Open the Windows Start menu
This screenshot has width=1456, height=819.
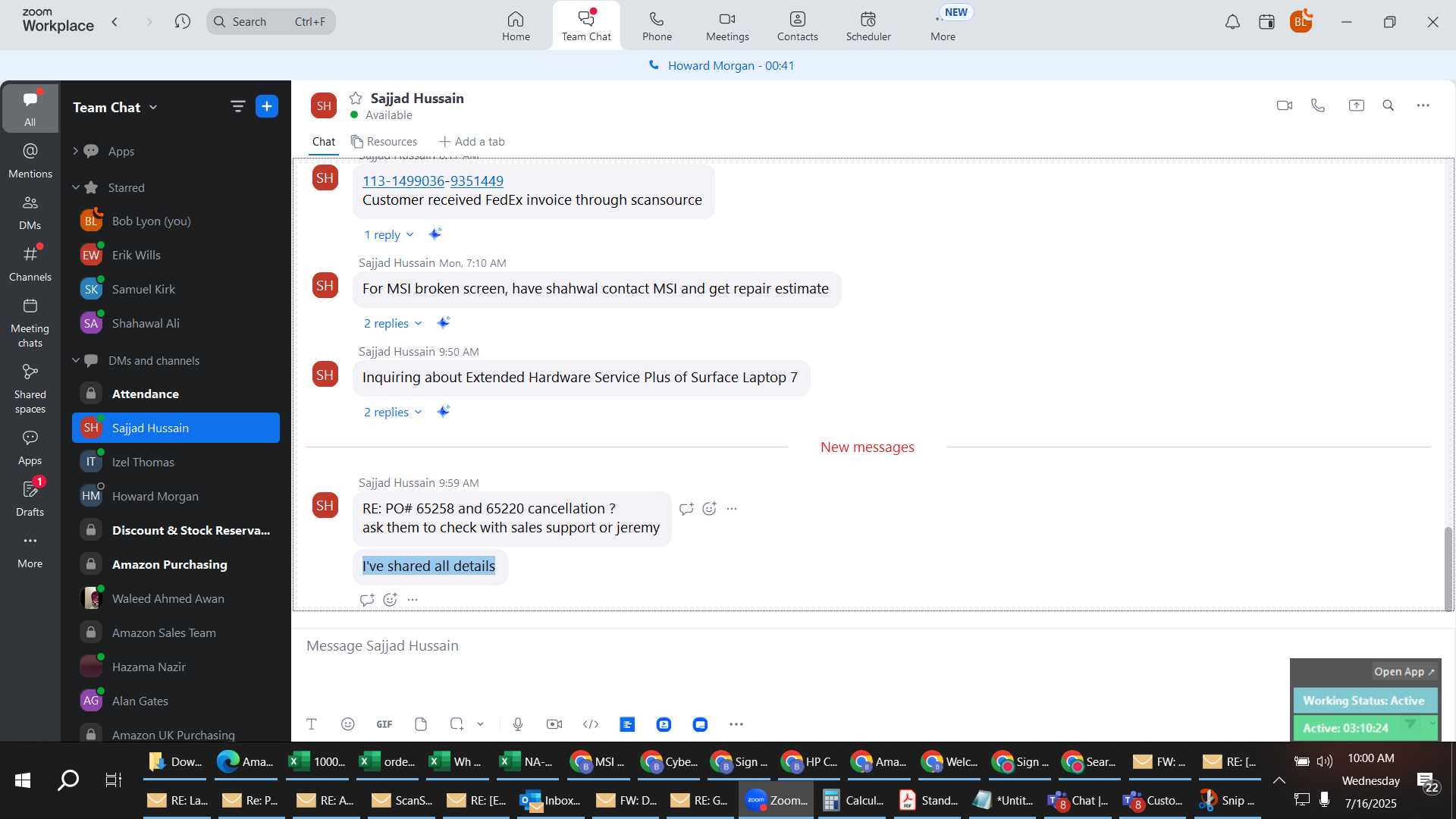[23, 780]
